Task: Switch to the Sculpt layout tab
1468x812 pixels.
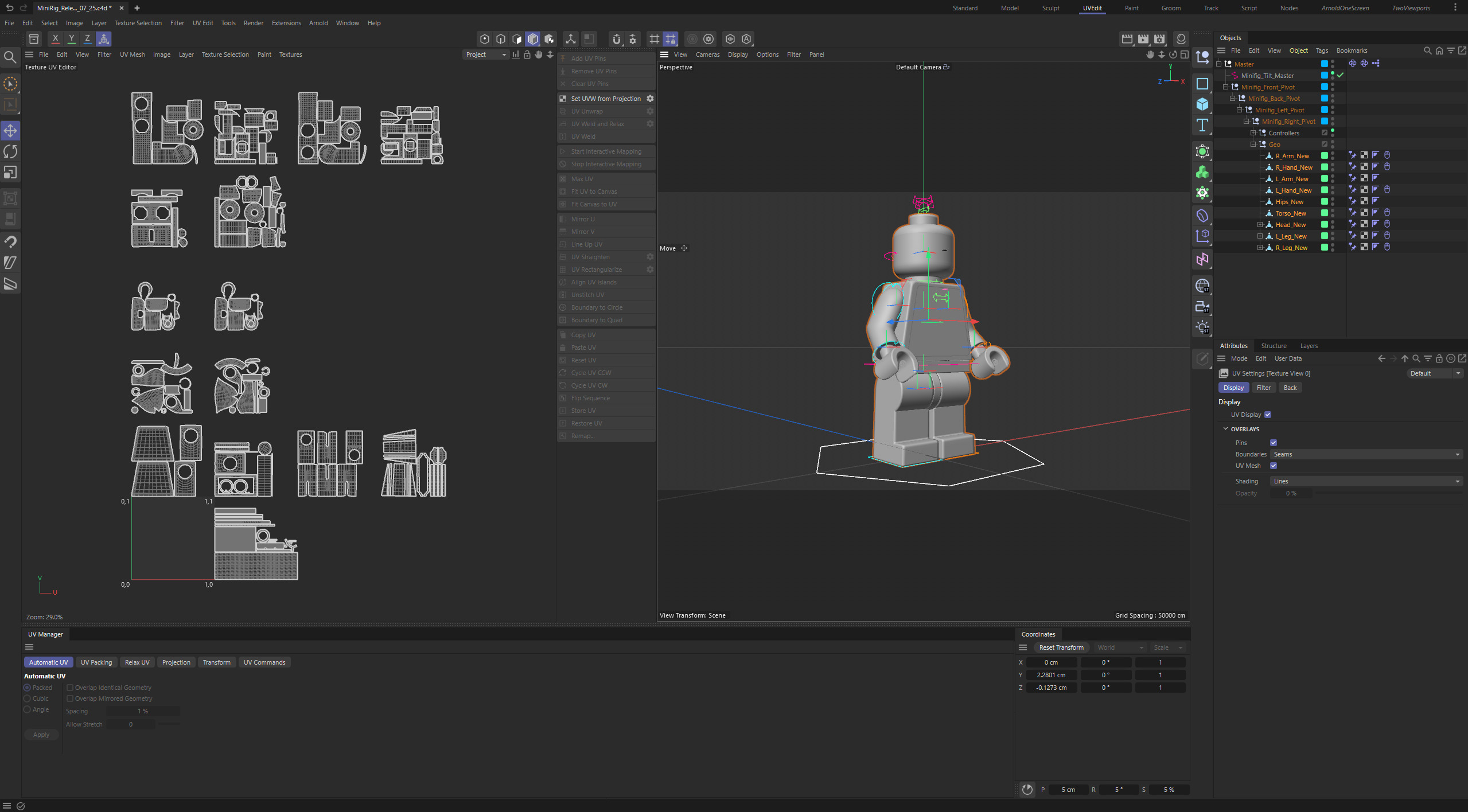Action: pos(1050,8)
